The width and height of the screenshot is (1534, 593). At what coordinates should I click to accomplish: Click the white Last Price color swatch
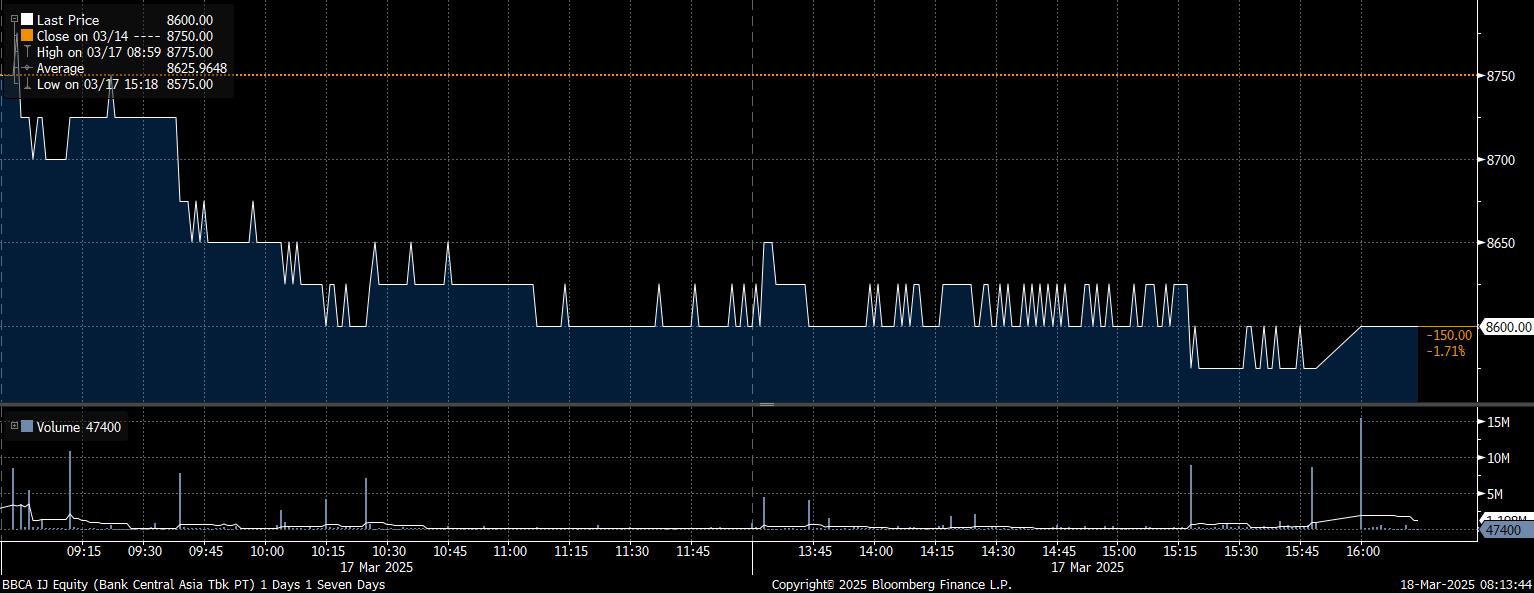point(27,20)
